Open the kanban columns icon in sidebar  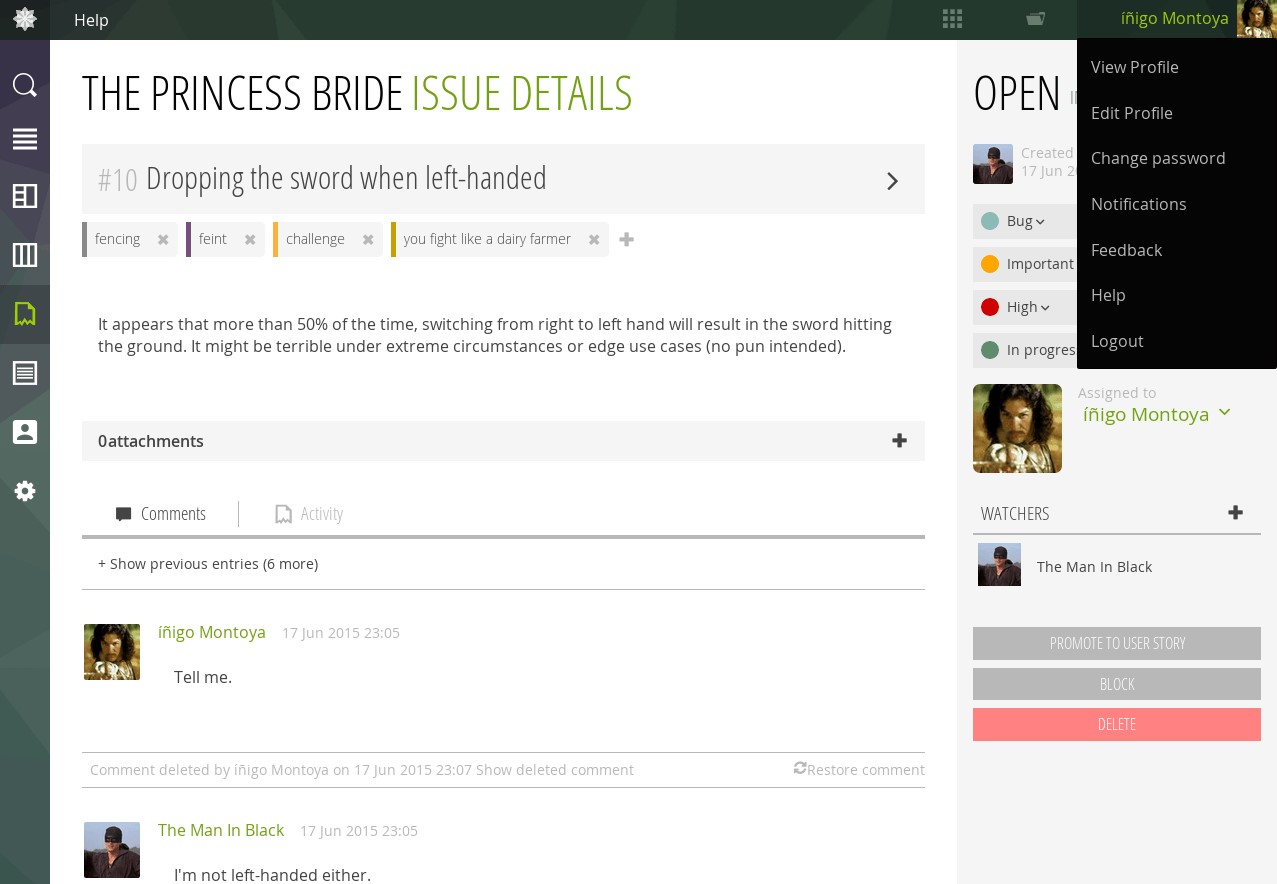tap(25, 255)
